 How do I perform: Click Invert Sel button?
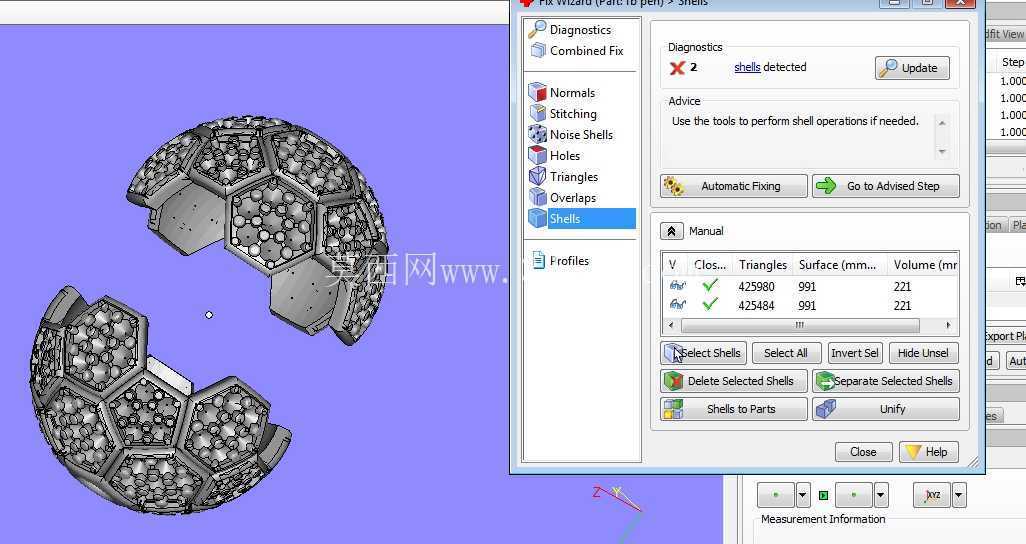coord(855,353)
